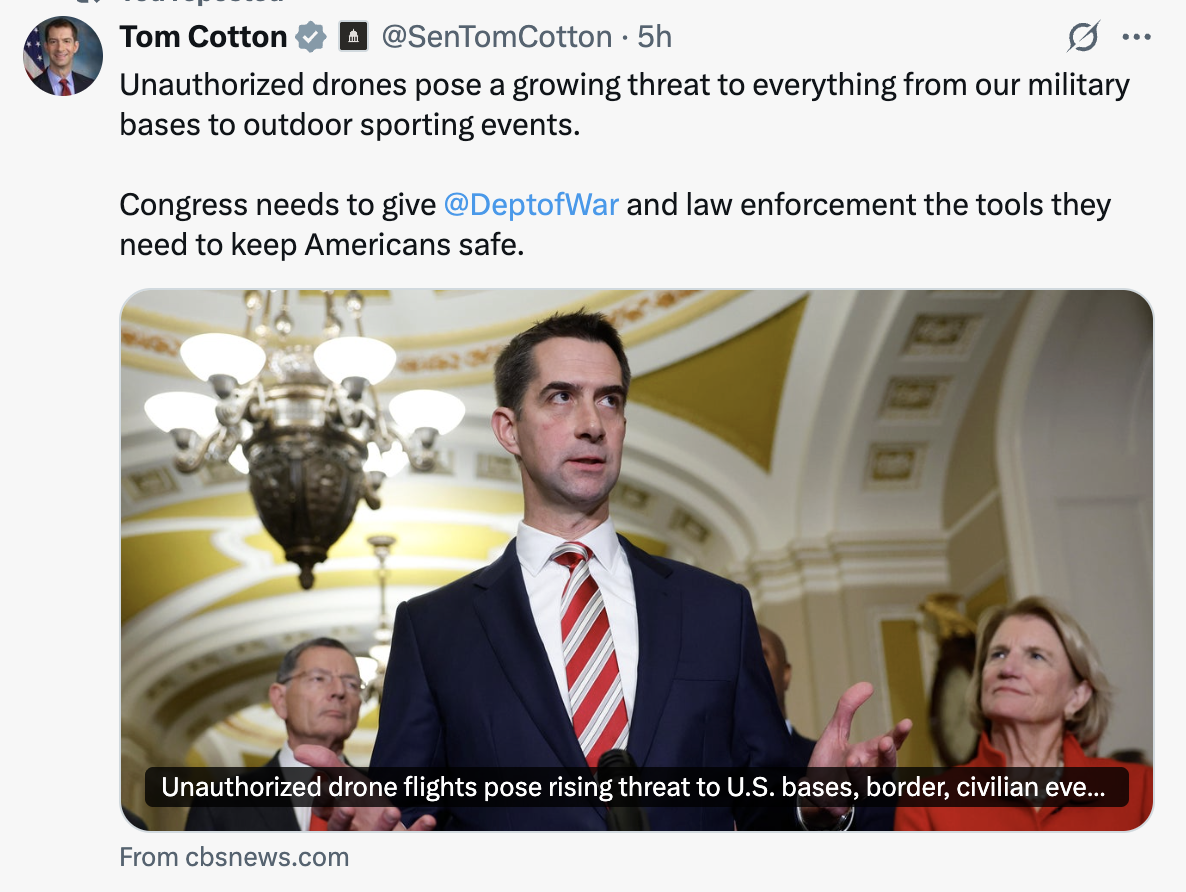Open the three-dot more options menu
This screenshot has height=892, width=1186.
pyautogui.click(x=1137, y=36)
